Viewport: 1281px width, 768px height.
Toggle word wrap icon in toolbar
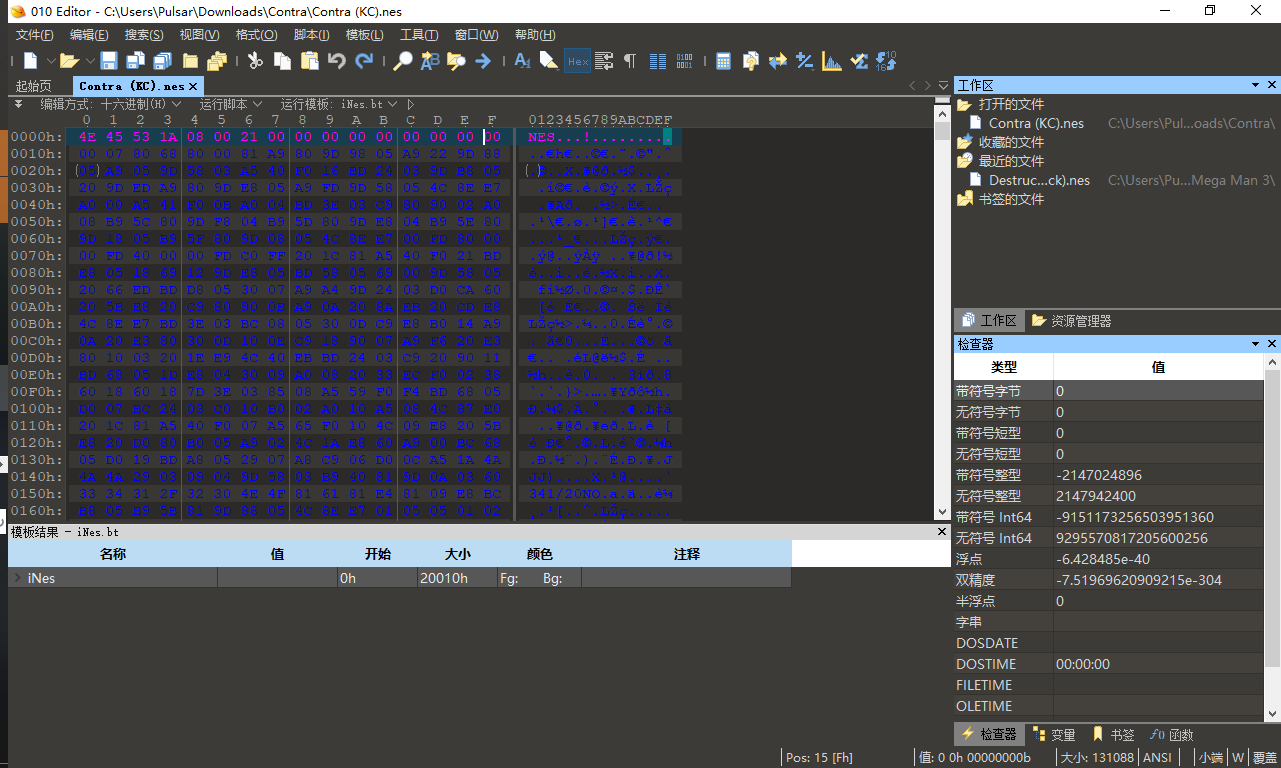coord(603,61)
